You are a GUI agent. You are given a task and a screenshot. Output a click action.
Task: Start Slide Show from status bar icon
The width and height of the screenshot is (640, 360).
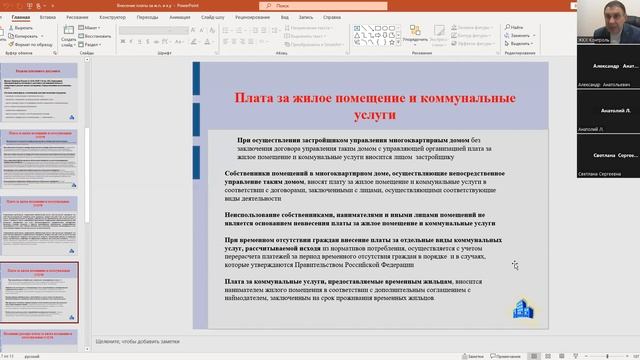pos(576,356)
